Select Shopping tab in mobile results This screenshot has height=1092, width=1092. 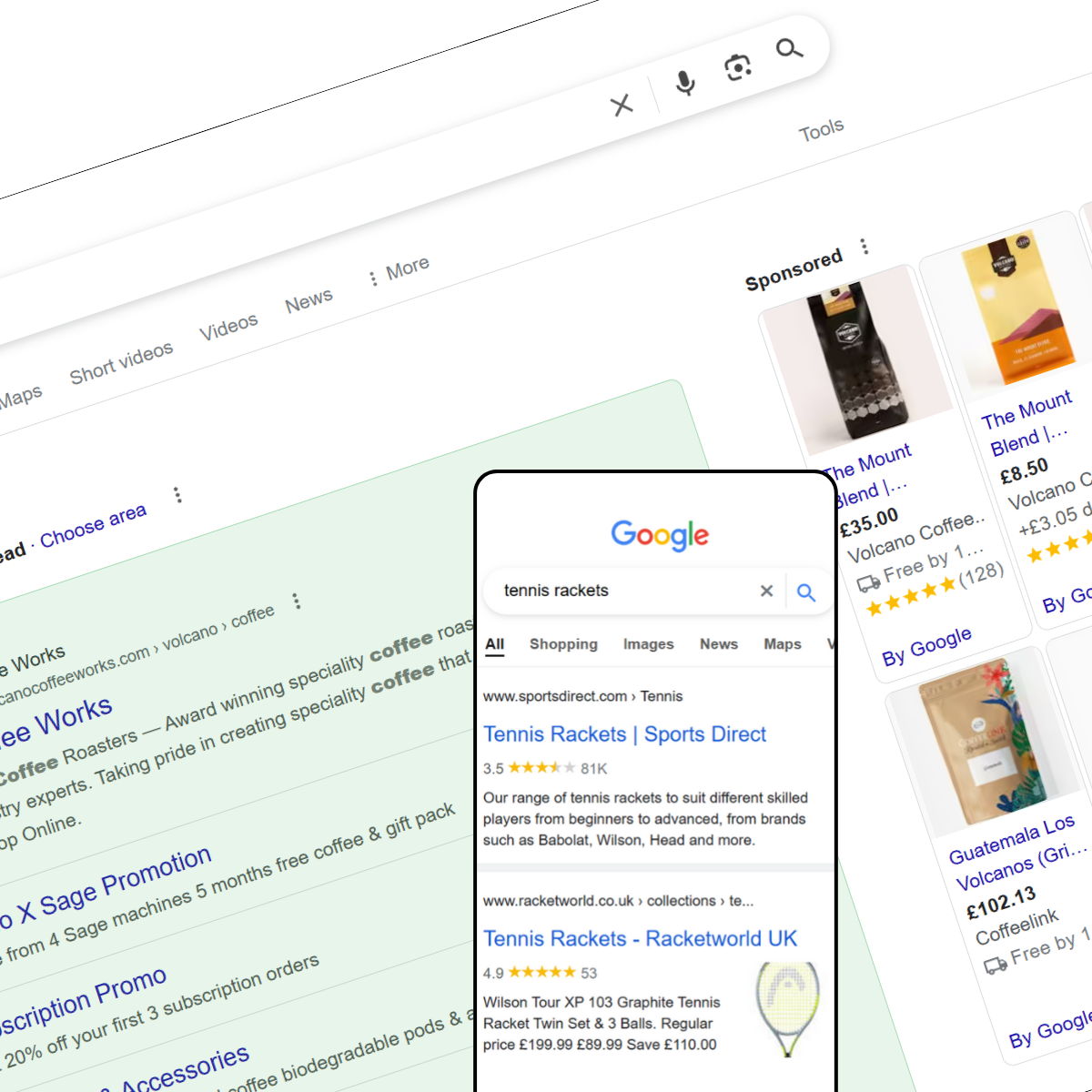click(563, 644)
